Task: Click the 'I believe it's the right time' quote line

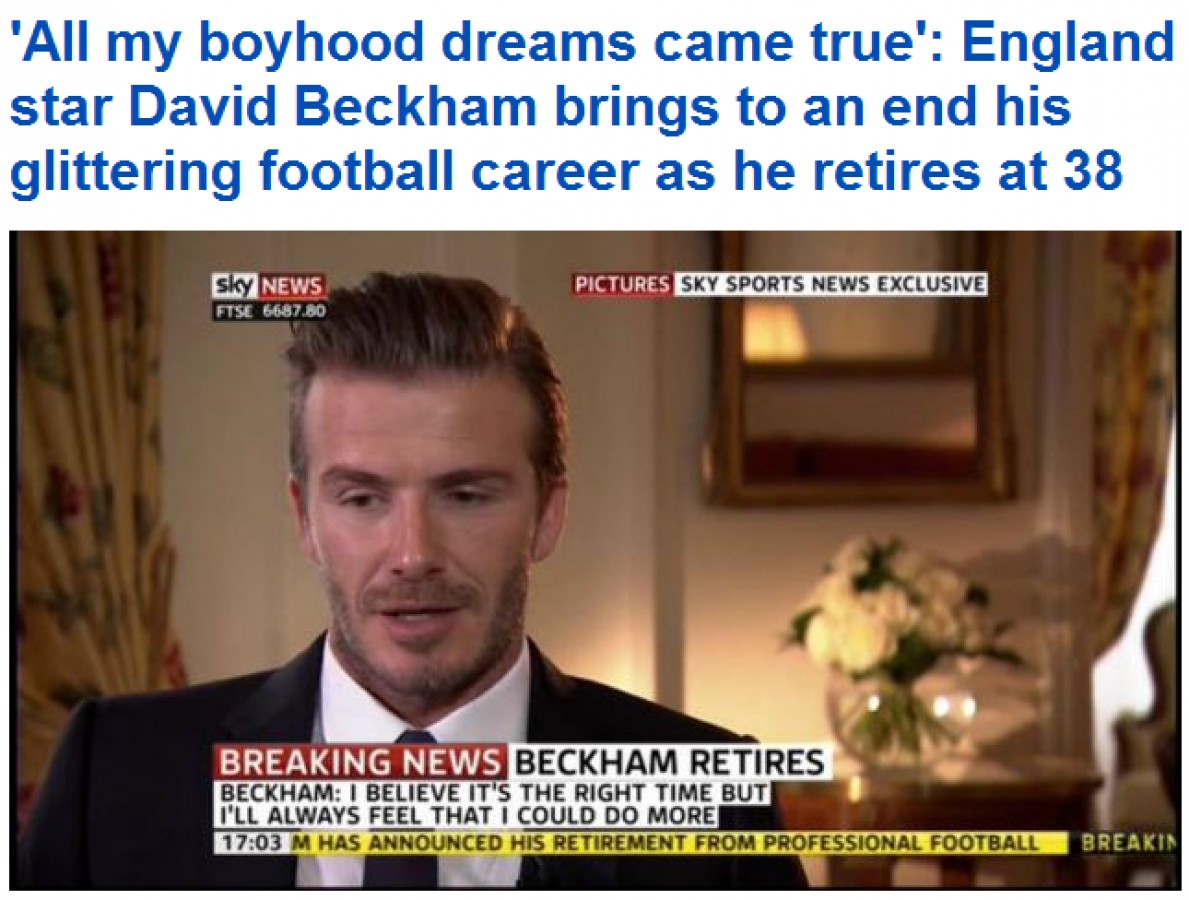Action: [x=494, y=792]
